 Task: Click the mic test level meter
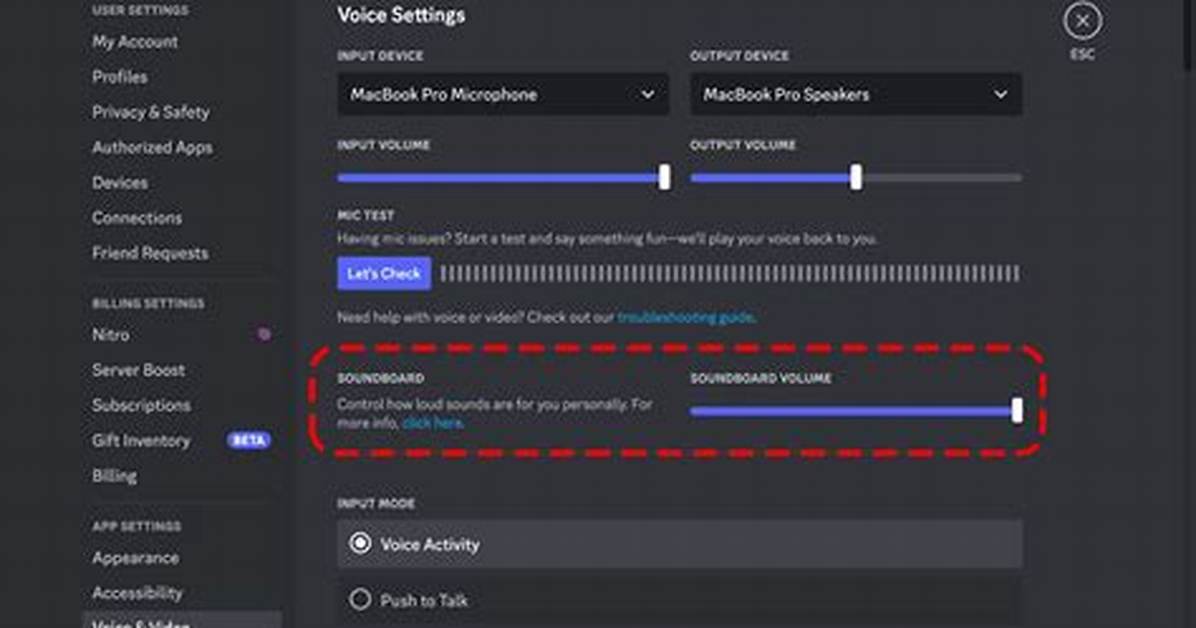(x=730, y=273)
